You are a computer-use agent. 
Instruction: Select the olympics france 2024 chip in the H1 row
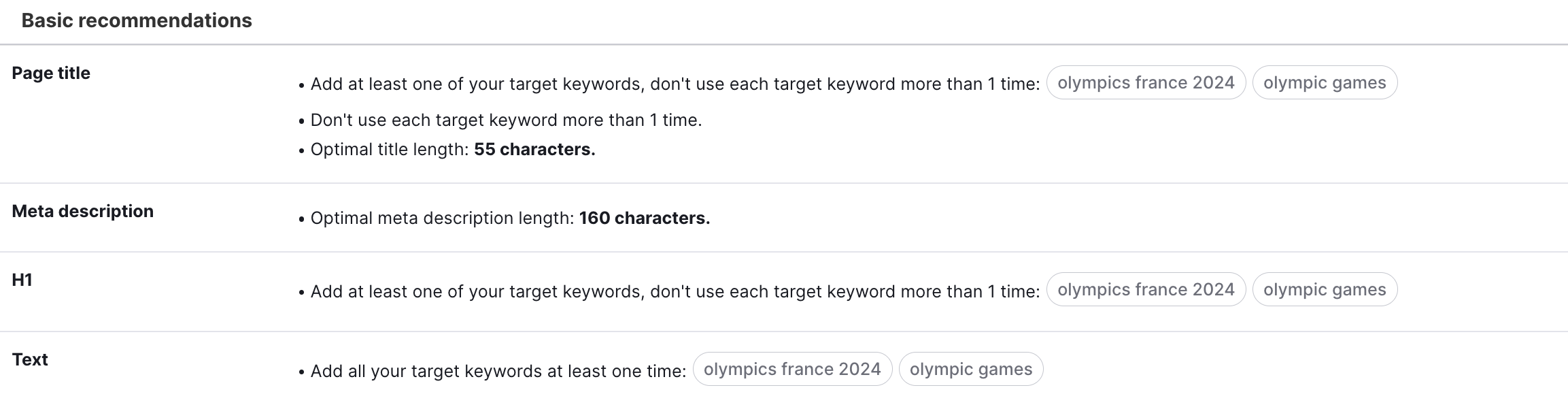(1146, 289)
